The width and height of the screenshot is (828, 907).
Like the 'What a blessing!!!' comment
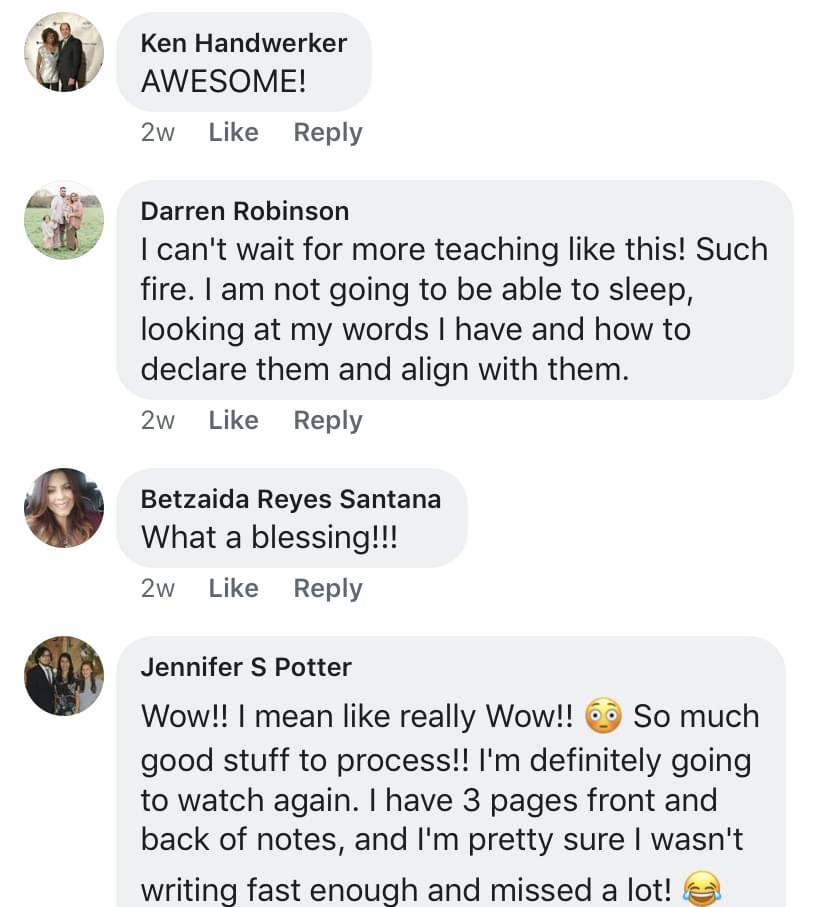(x=233, y=588)
